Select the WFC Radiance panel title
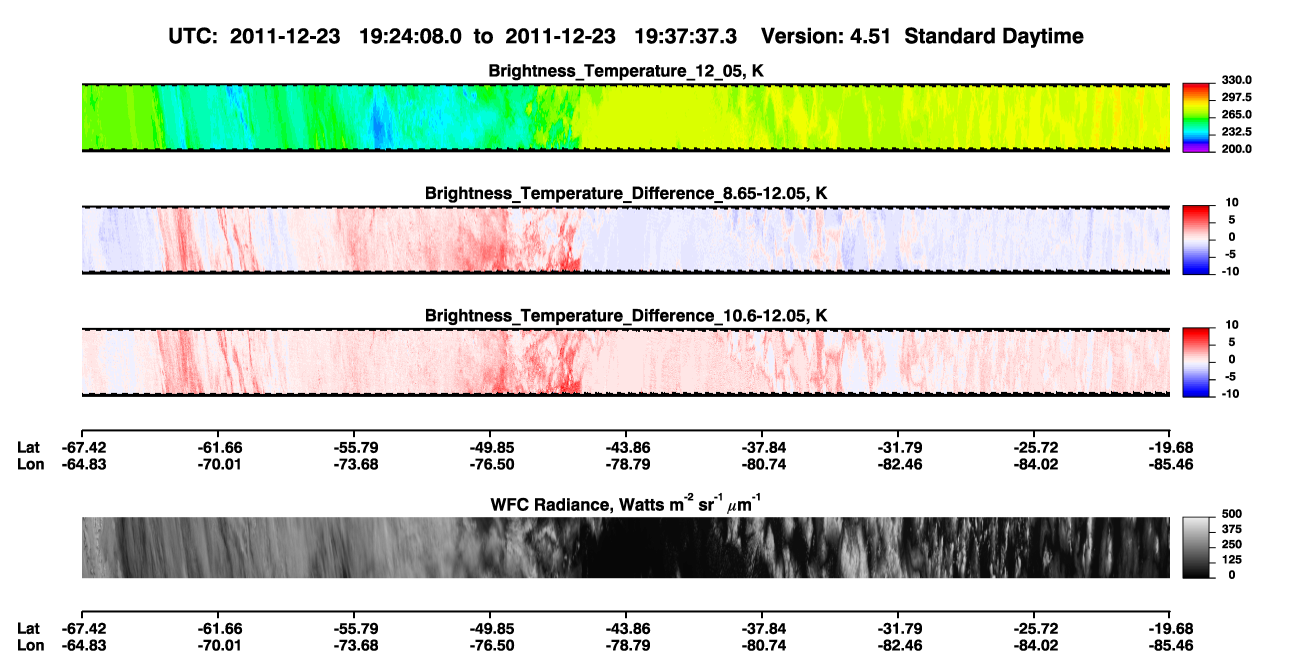This screenshot has height=667, width=1300. [x=626, y=503]
